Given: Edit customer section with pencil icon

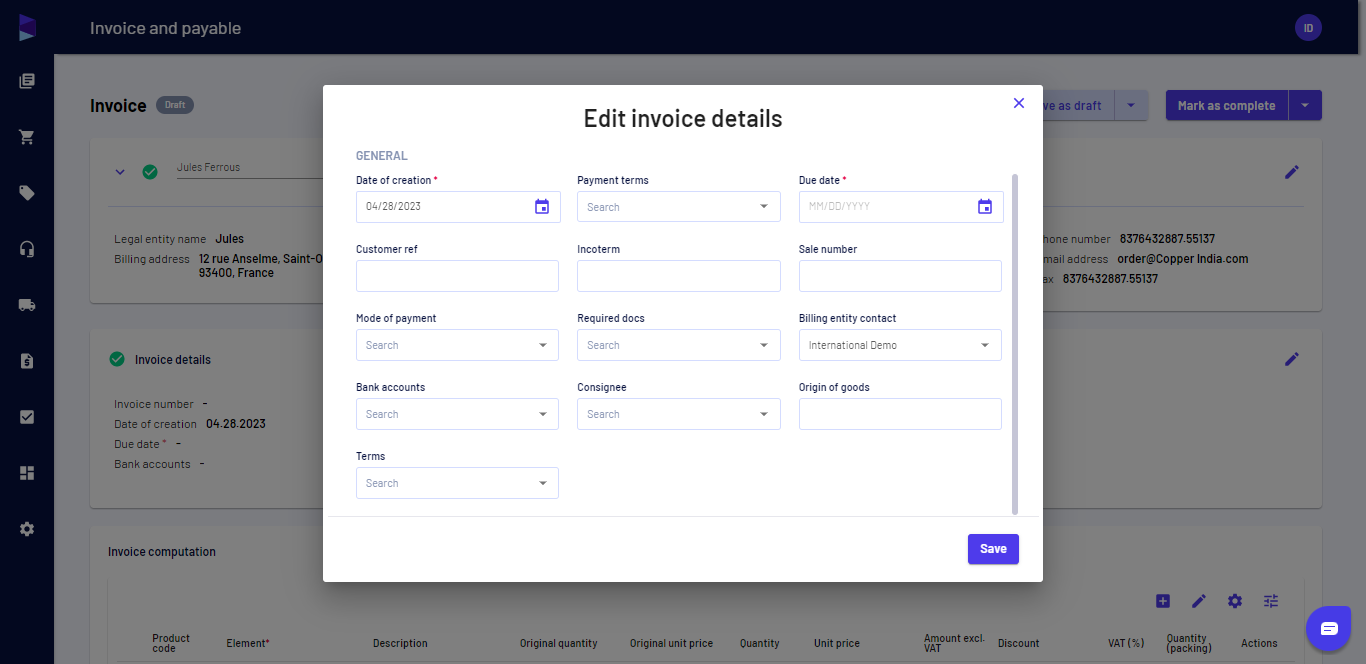Looking at the screenshot, I should 1292,172.
